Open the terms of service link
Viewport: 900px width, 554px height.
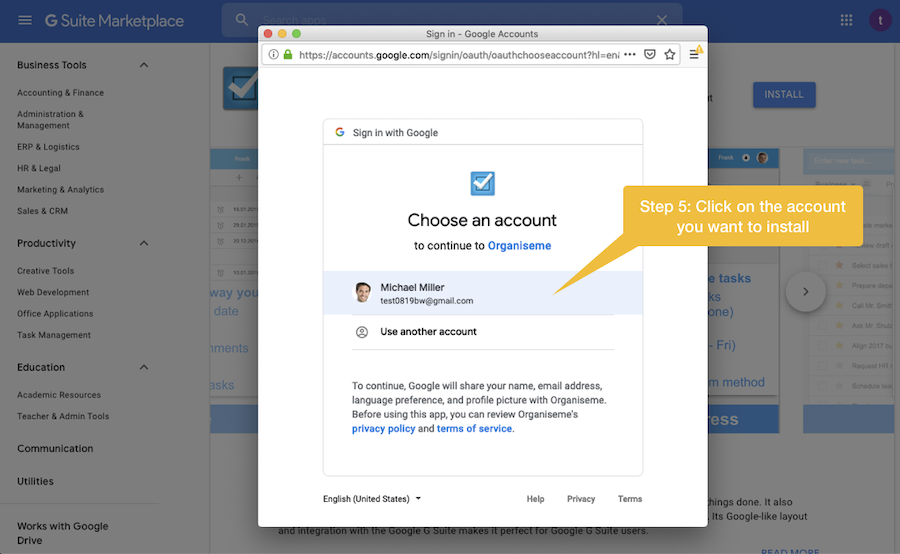click(474, 429)
